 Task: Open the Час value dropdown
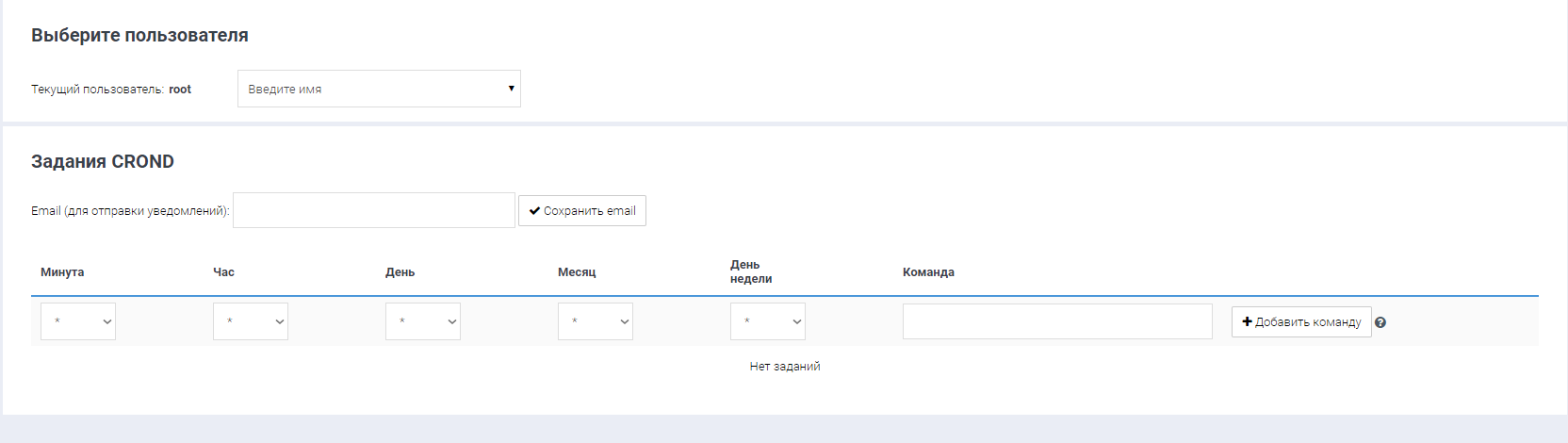click(x=251, y=321)
